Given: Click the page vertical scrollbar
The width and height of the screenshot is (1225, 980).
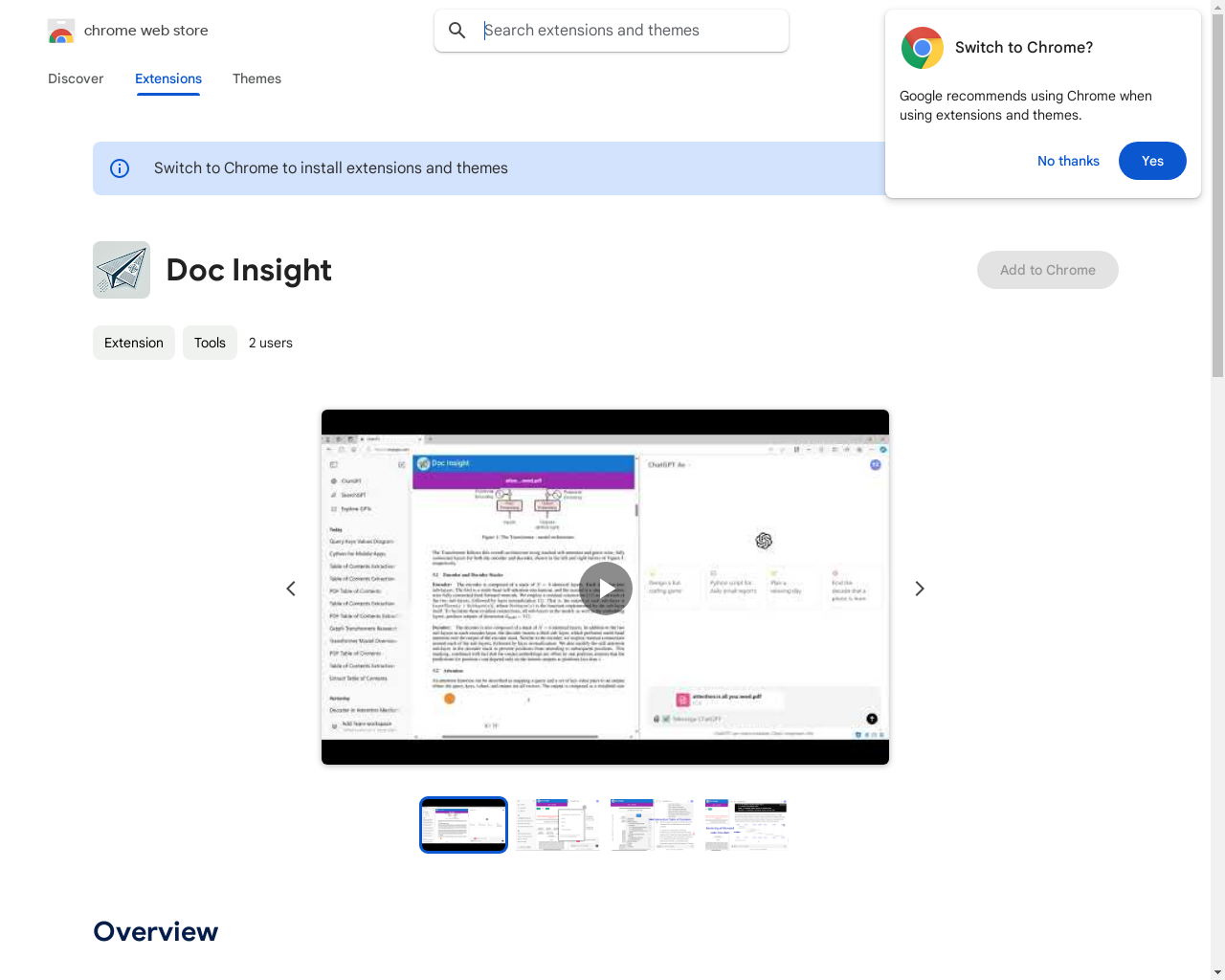Looking at the screenshot, I should pos(1217,490).
